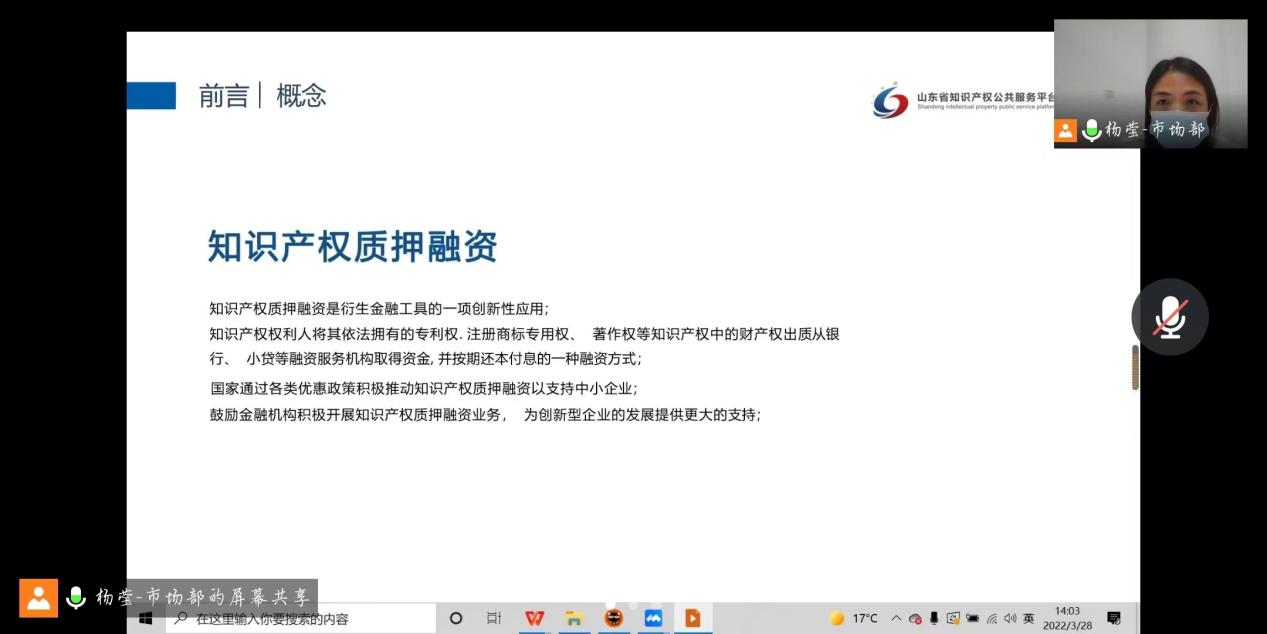
Task: Click the microphone icon in the system tray
Action: [932, 618]
